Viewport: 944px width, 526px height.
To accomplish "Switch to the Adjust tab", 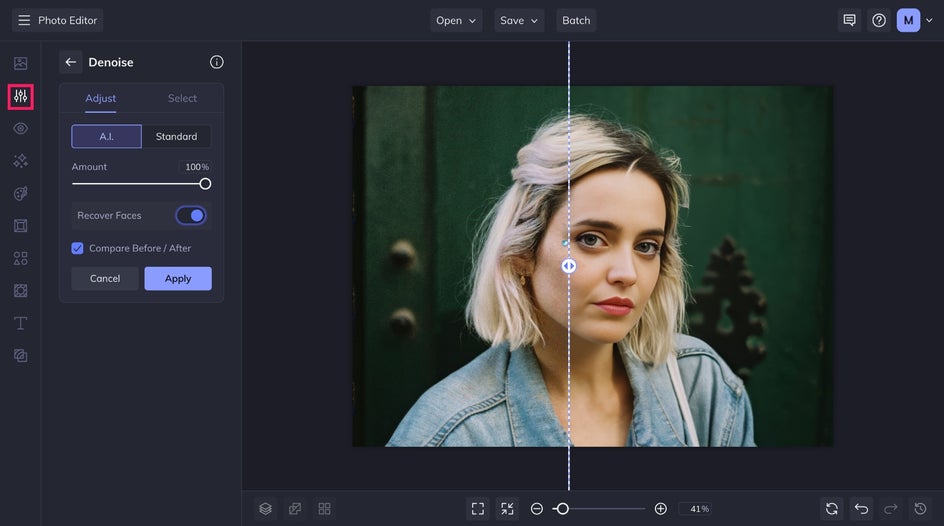I will tap(101, 98).
